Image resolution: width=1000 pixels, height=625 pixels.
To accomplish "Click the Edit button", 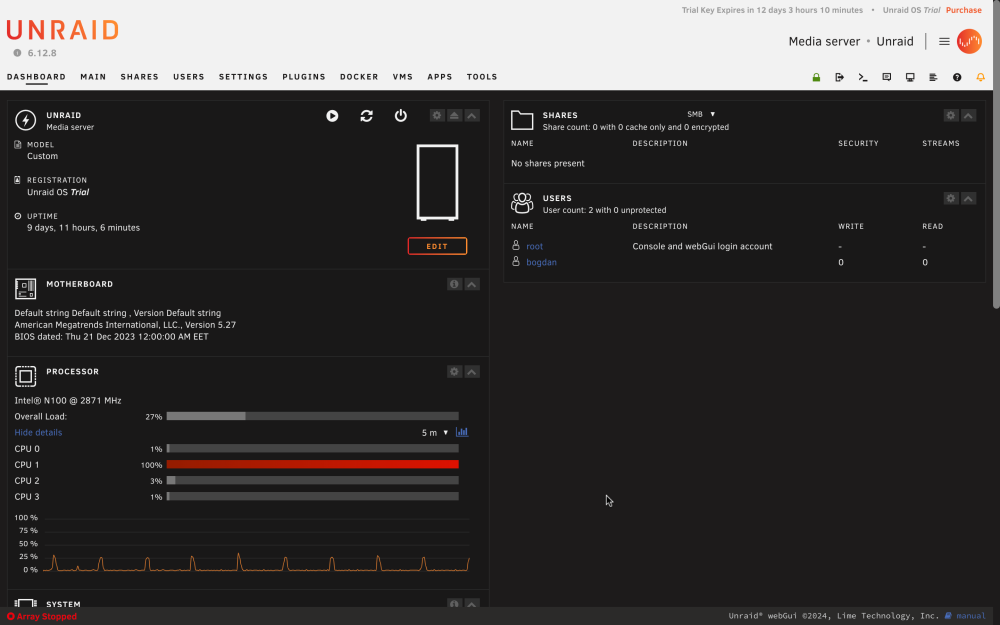I will [x=438, y=246].
